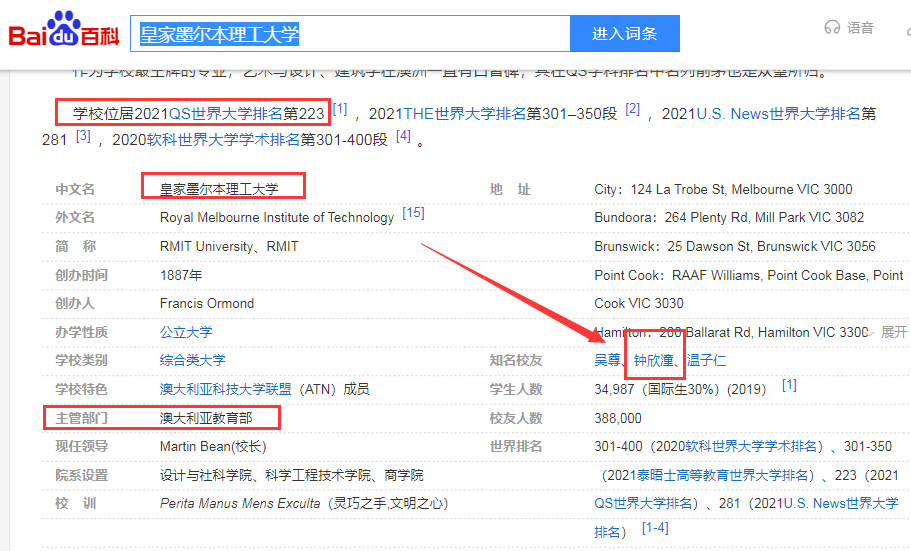The image size is (911, 551).
Task: Click the 世界排名 label
Action: point(516,446)
